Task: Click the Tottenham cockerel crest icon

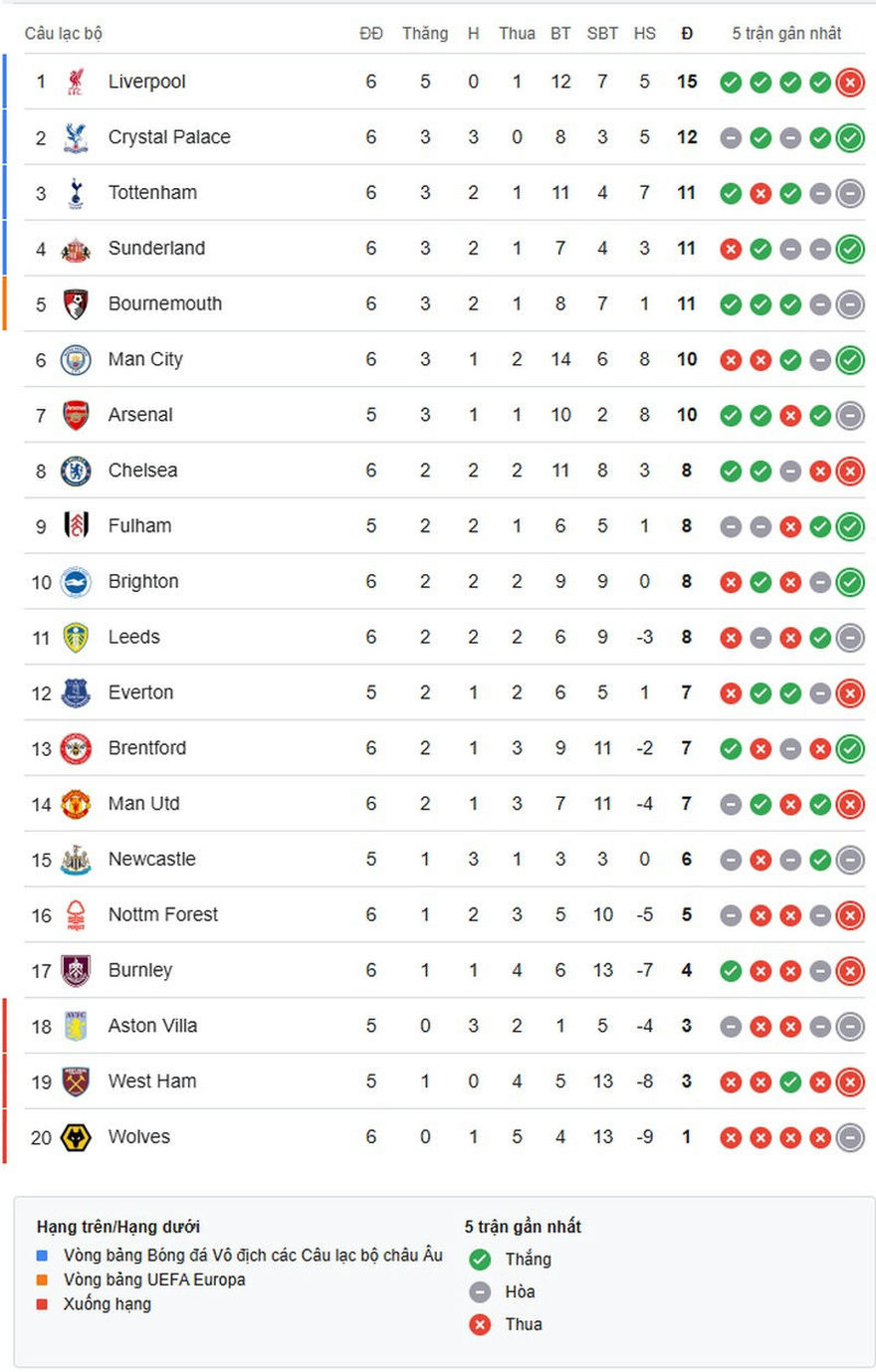Action: point(76,193)
